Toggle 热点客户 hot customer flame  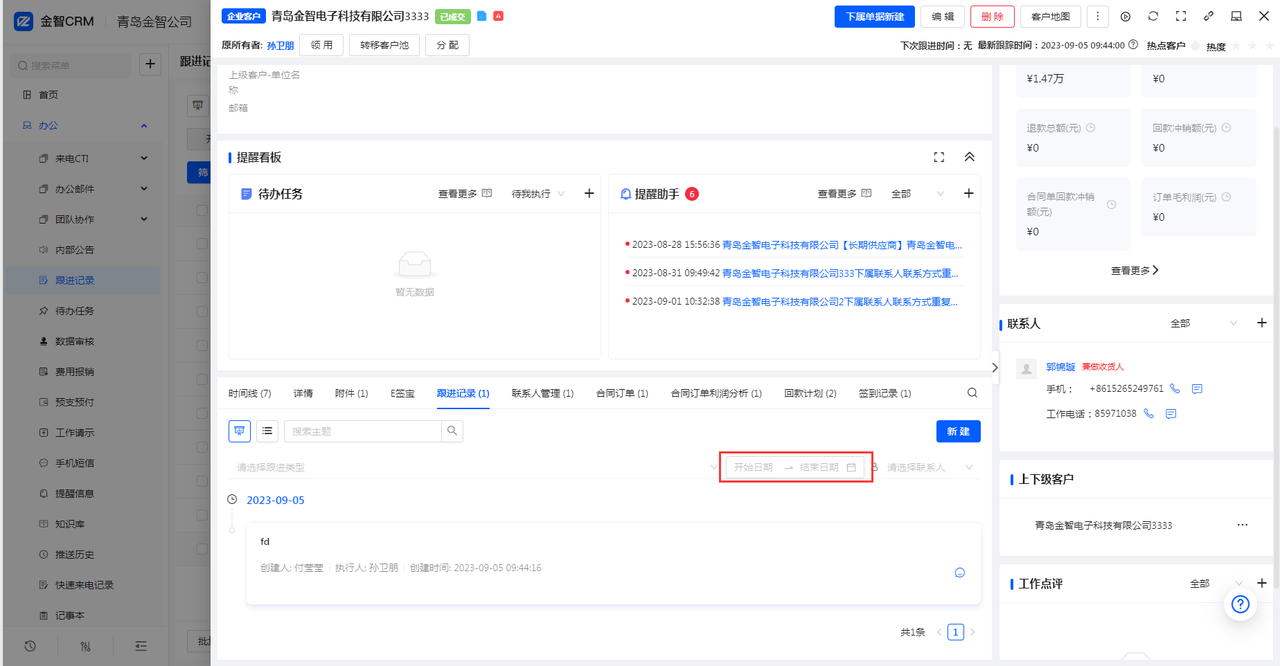coord(1195,46)
